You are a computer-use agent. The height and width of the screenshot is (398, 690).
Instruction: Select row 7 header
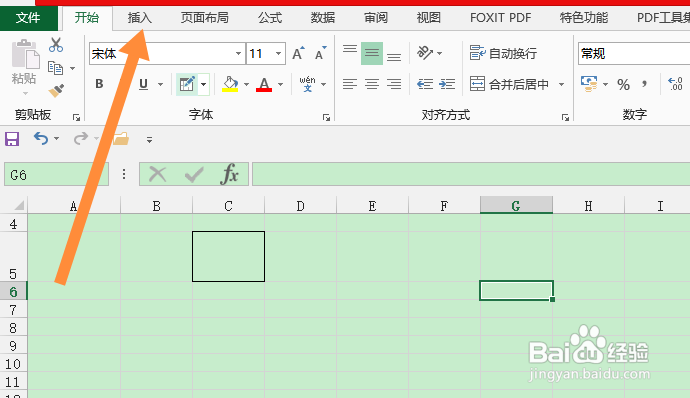(13, 310)
